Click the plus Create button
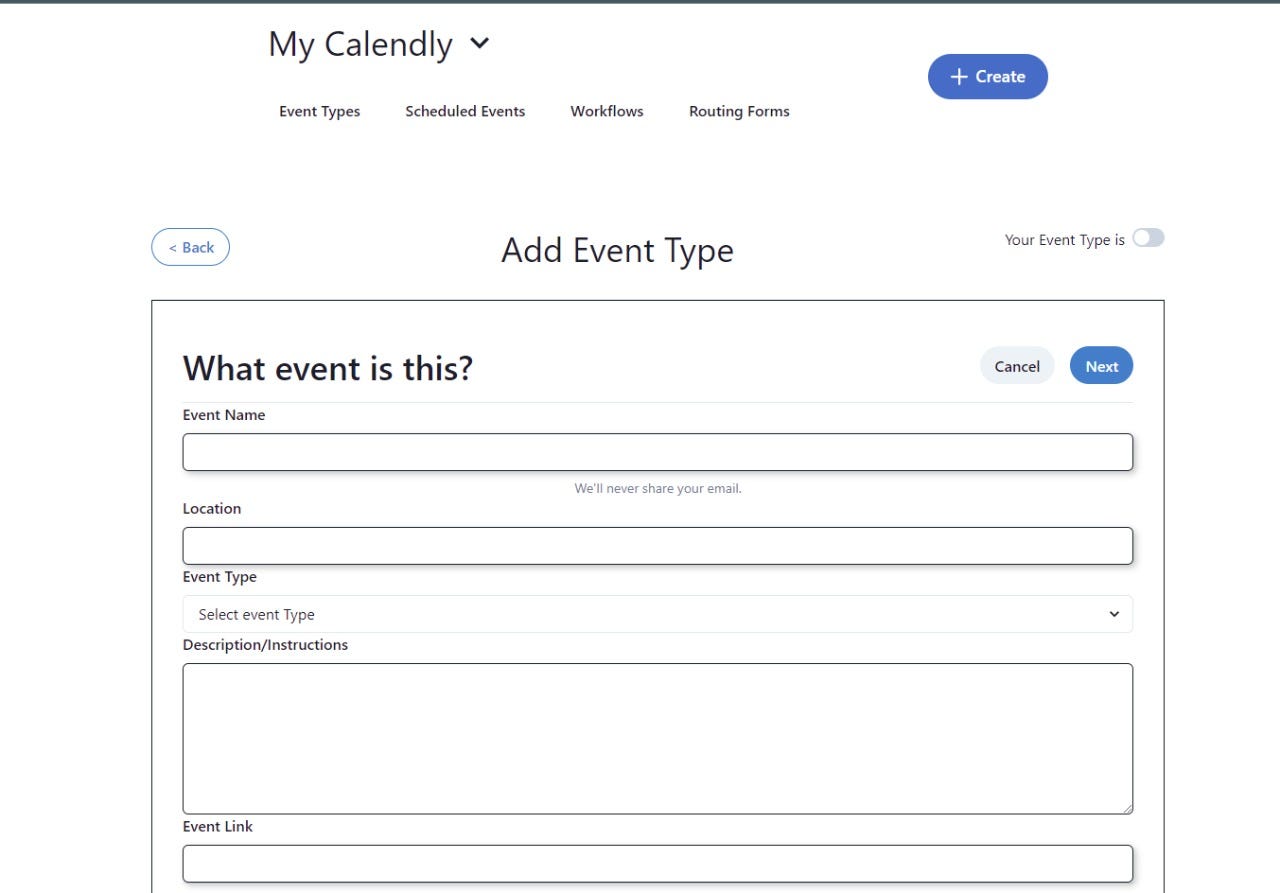 [x=987, y=77]
